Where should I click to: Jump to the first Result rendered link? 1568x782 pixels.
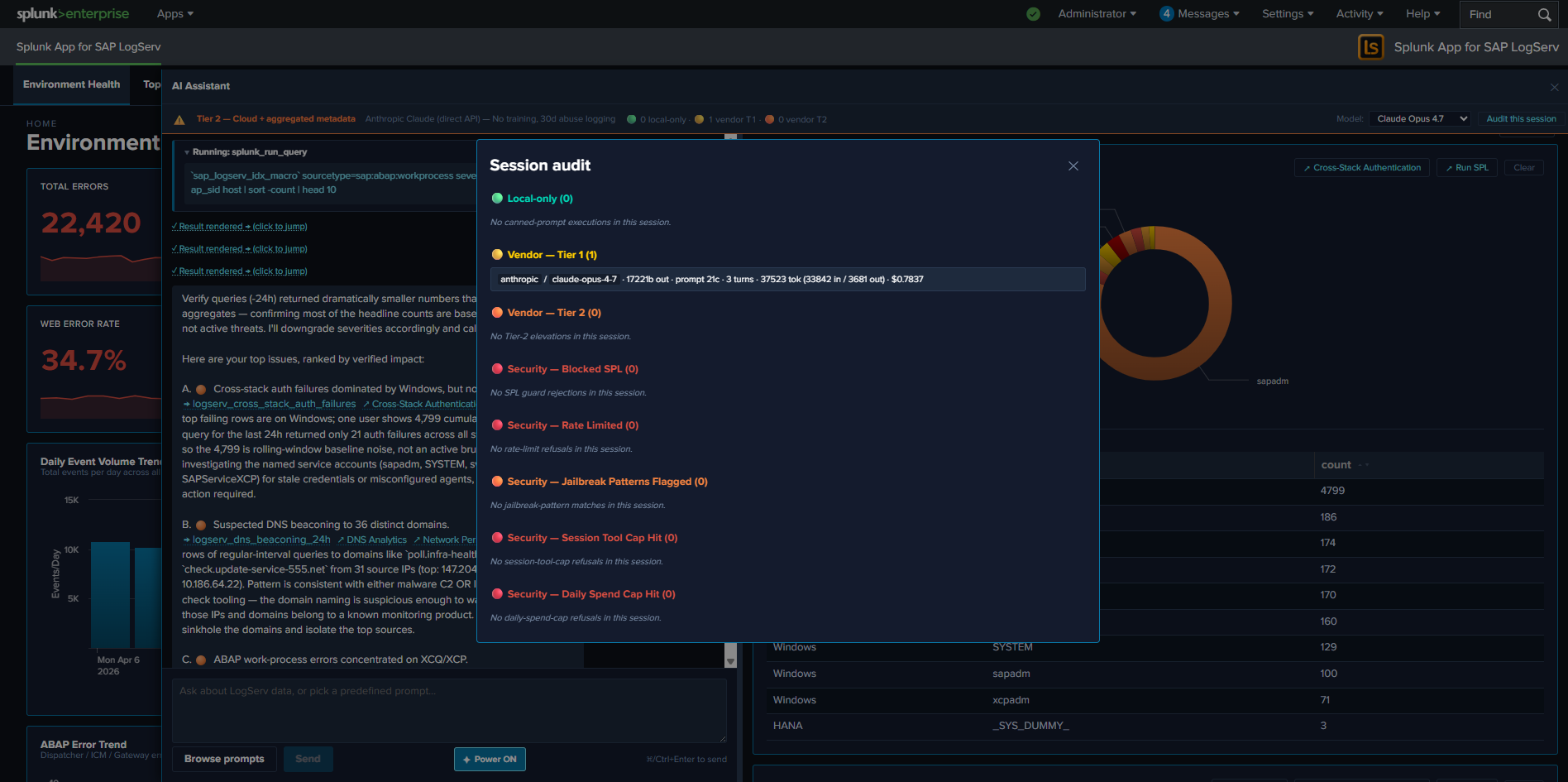[240, 227]
